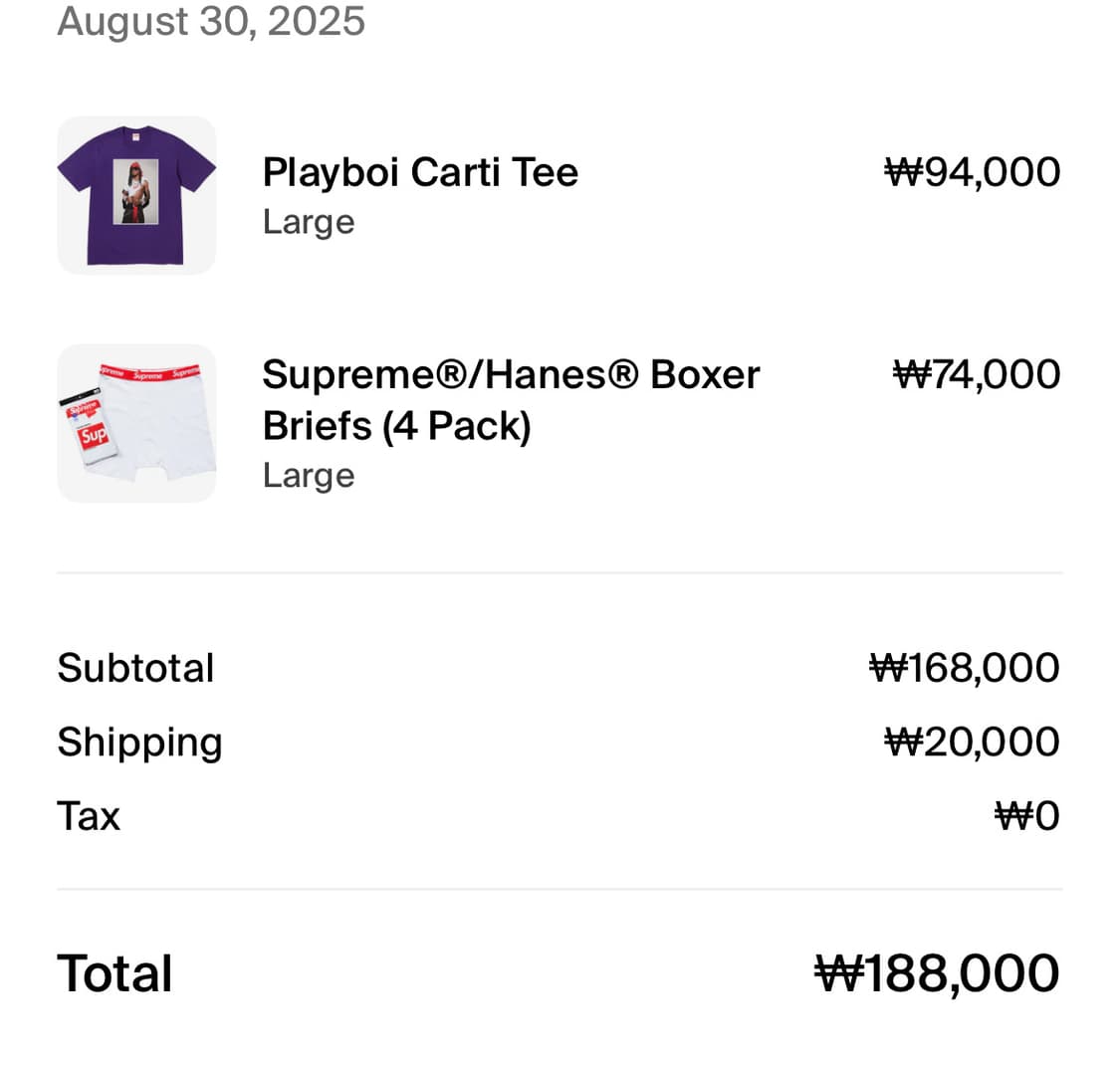Click the order date August 30, 2025
The height and width of the screenshot is (1068, 1120).
[211, 21]
